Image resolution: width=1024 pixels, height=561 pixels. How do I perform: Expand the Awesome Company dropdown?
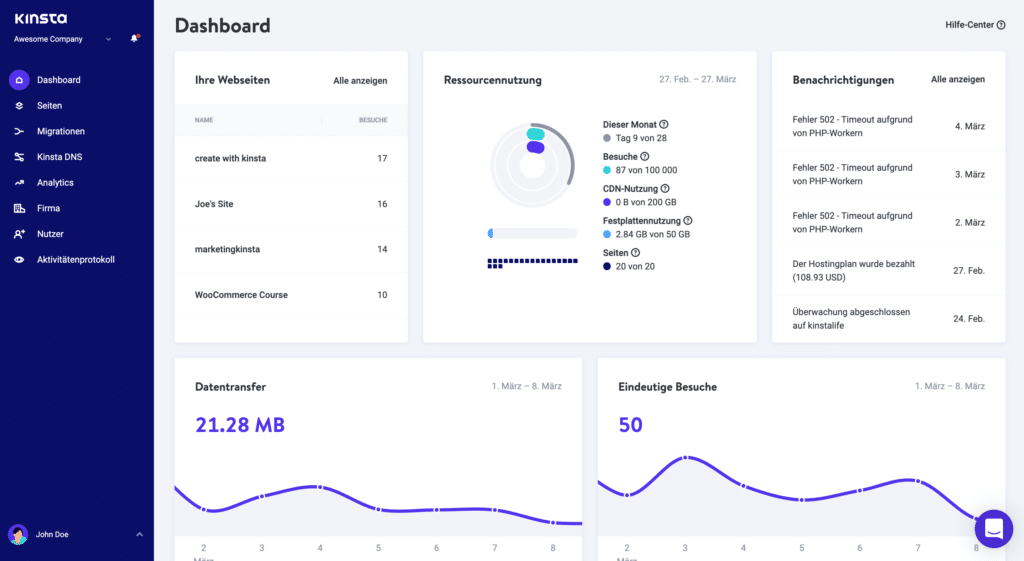point(108,39)
